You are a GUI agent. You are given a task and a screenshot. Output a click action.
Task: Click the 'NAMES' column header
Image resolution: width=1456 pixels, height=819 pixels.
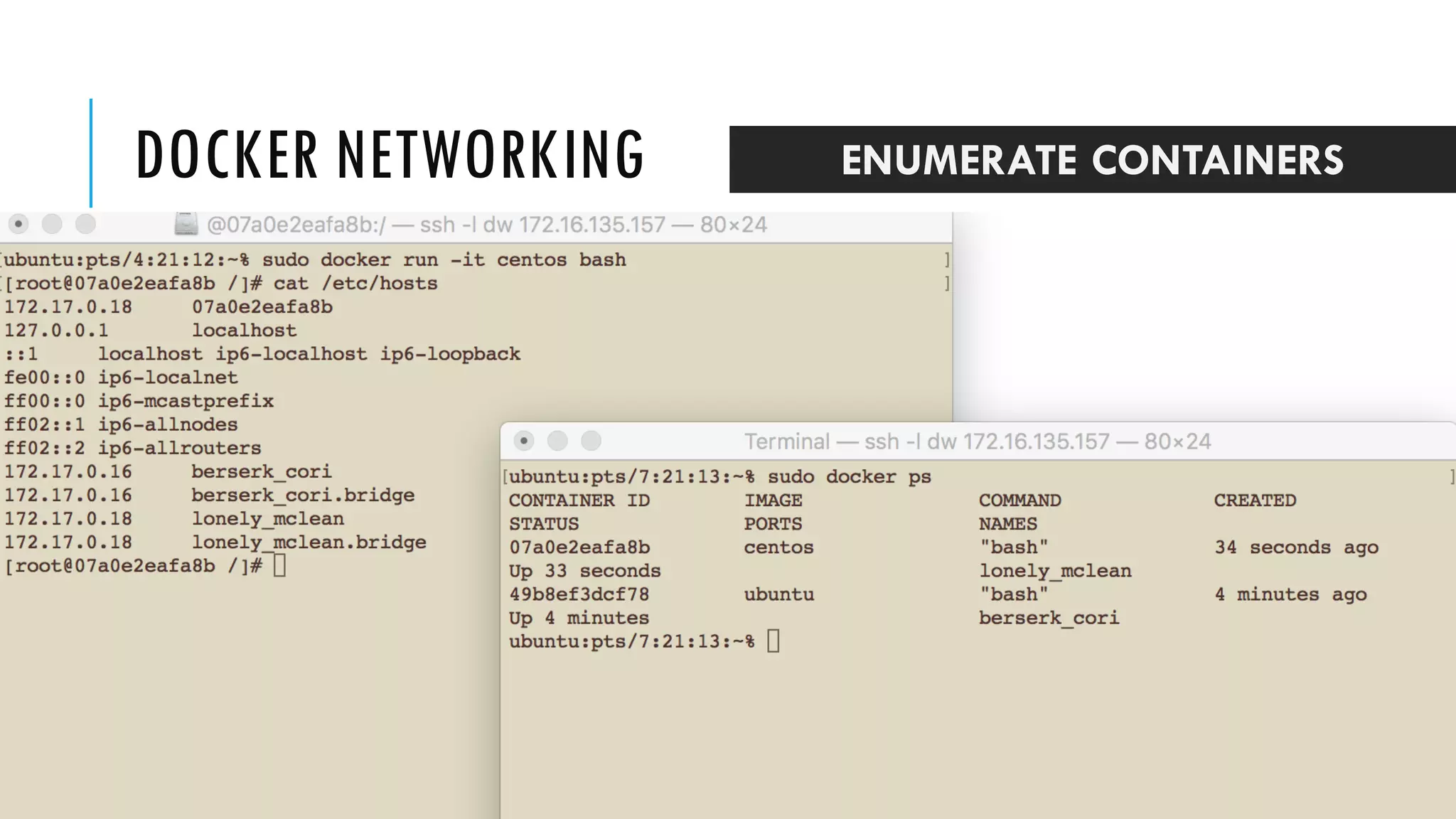[x=1008, y=524]
